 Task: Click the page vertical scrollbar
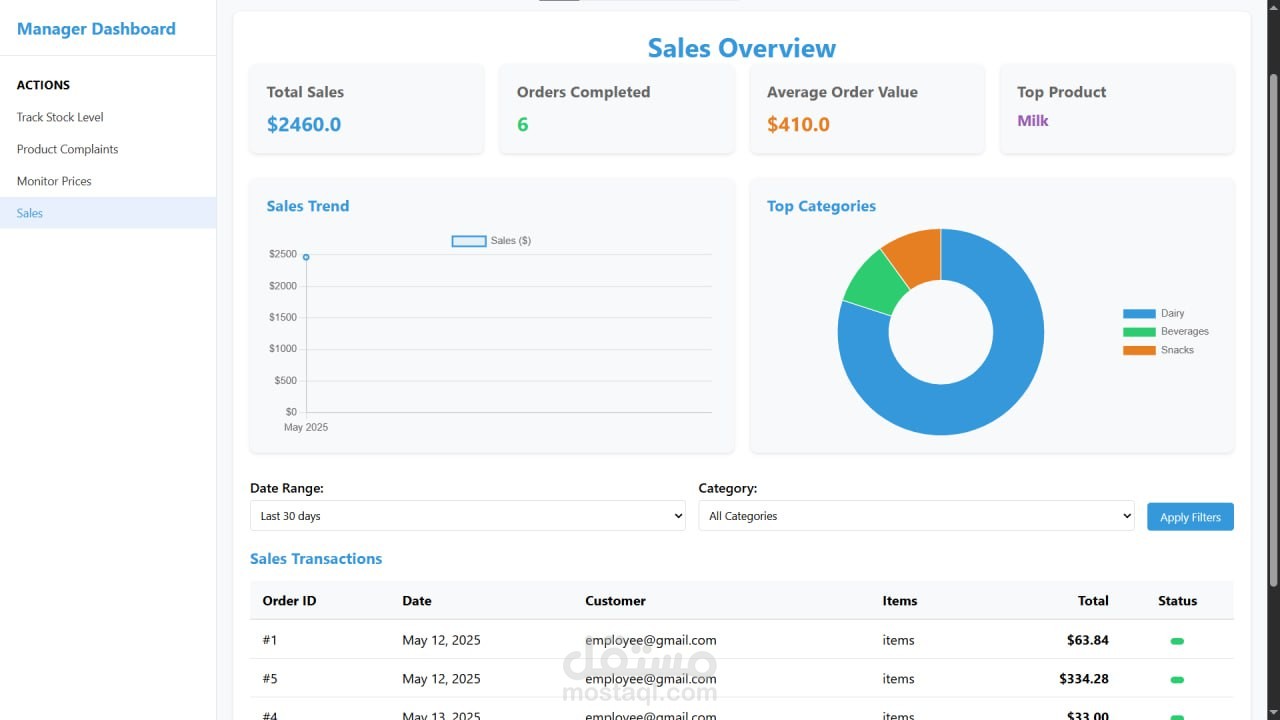coord(1273,330)
